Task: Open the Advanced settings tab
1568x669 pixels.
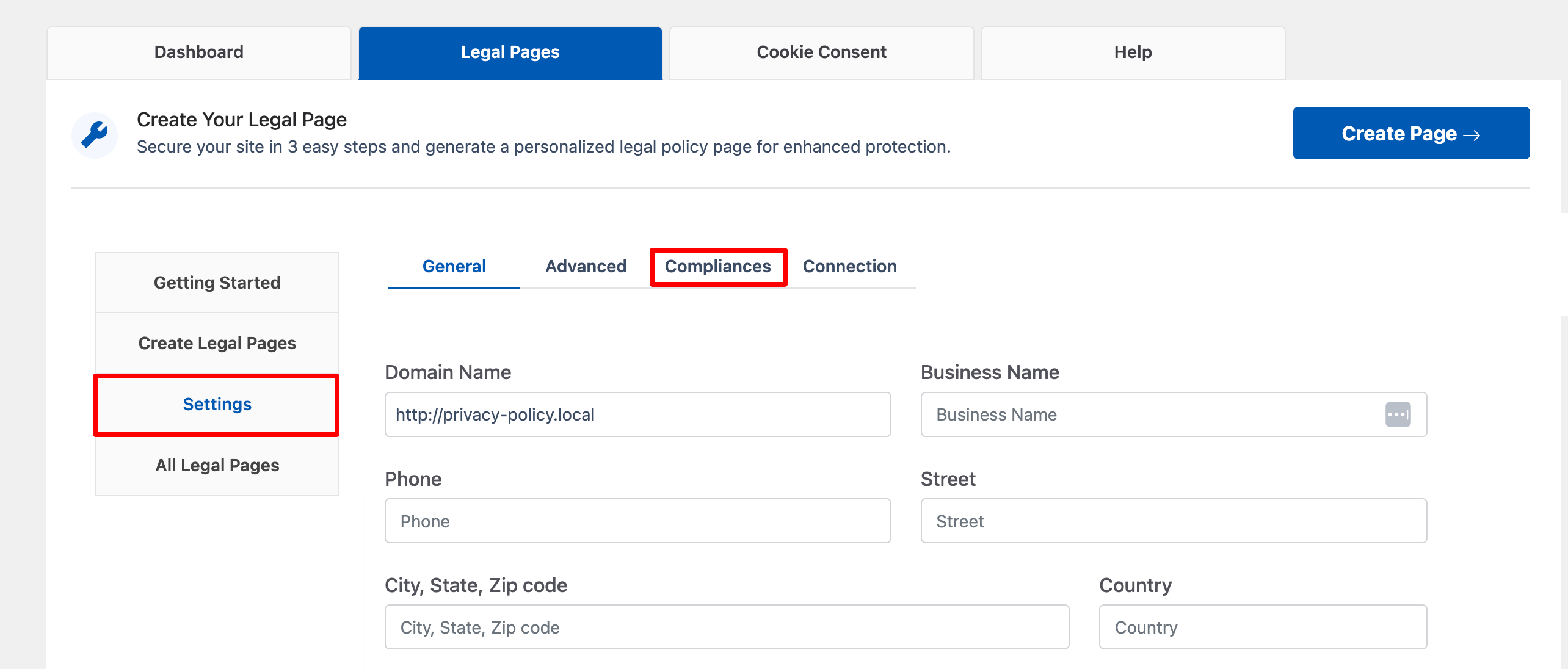Action: [x=586, y=266]
